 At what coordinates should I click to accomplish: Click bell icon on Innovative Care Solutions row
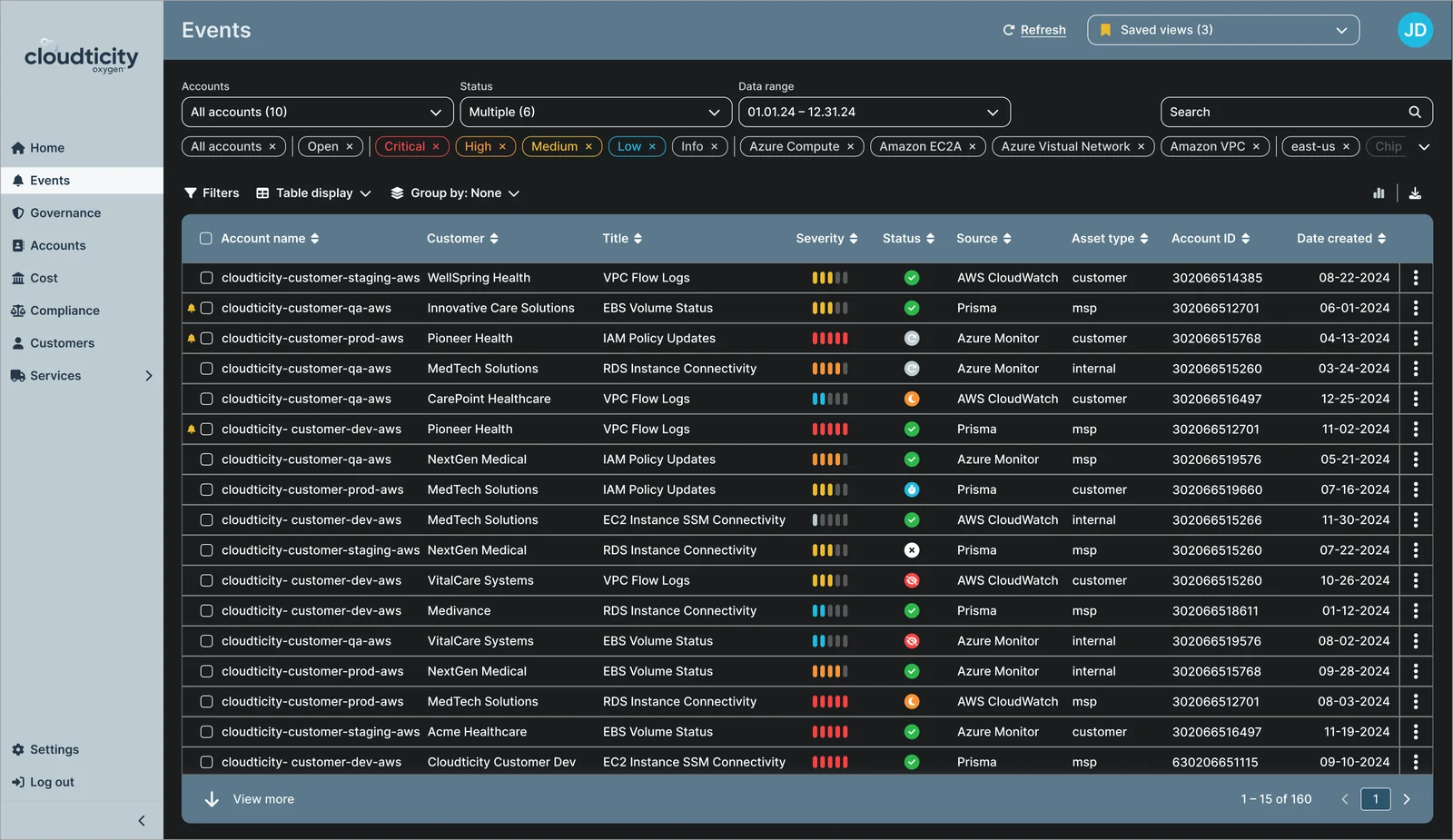192,309
